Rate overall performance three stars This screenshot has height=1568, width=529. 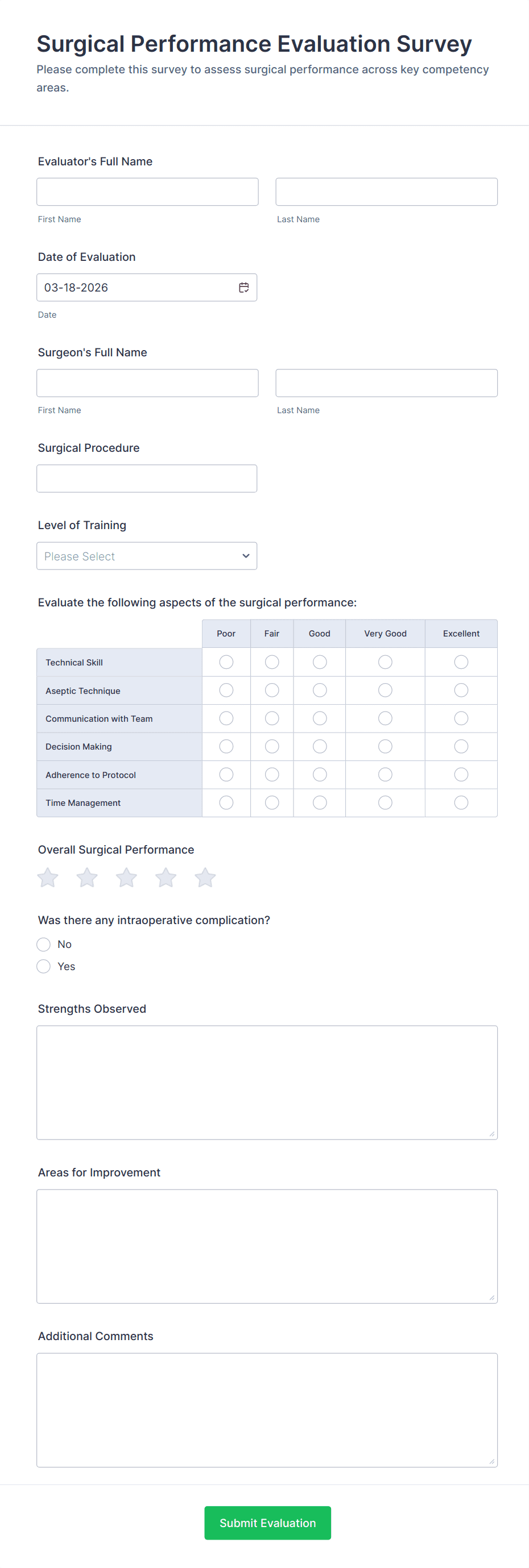pyautogui.click(x=126, y=877)
